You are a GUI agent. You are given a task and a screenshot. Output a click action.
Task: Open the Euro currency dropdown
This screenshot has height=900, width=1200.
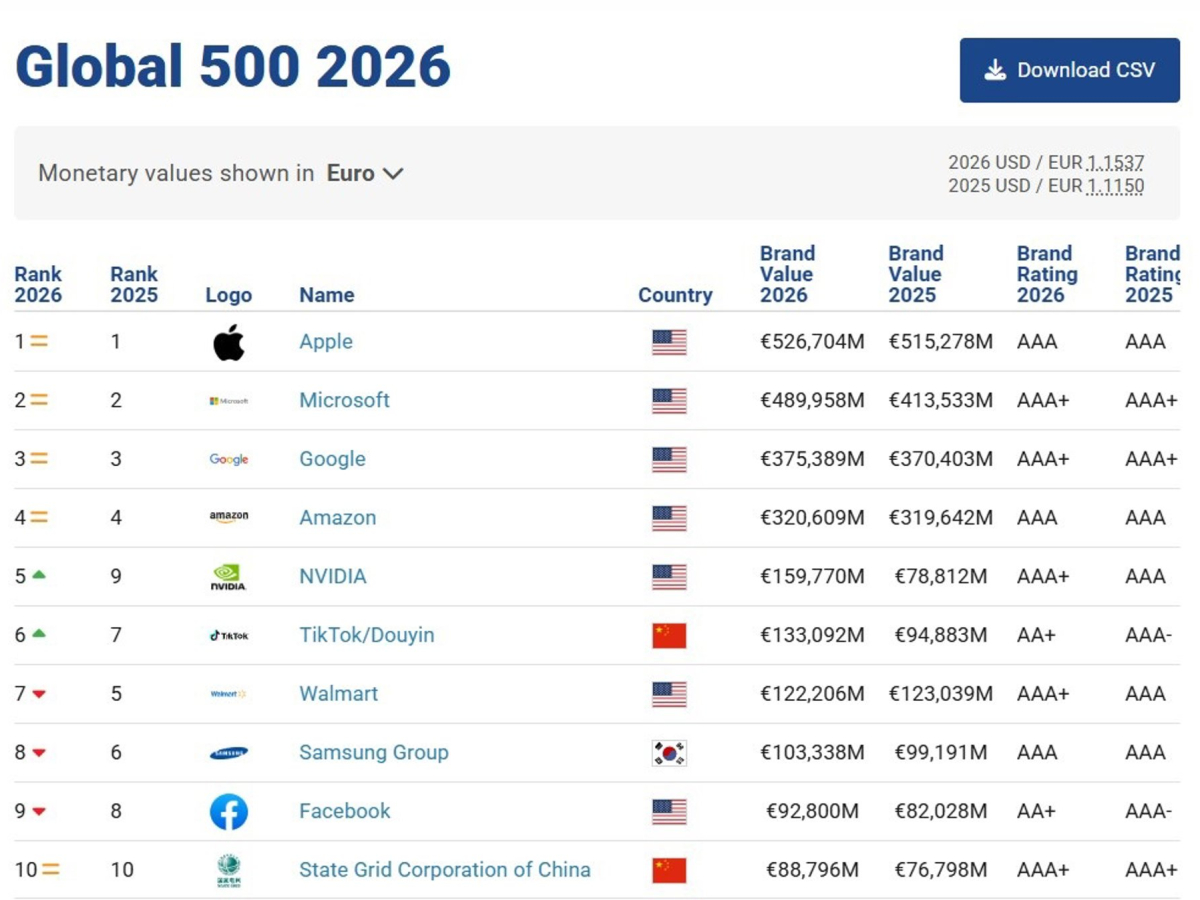[x=365, y=173]
